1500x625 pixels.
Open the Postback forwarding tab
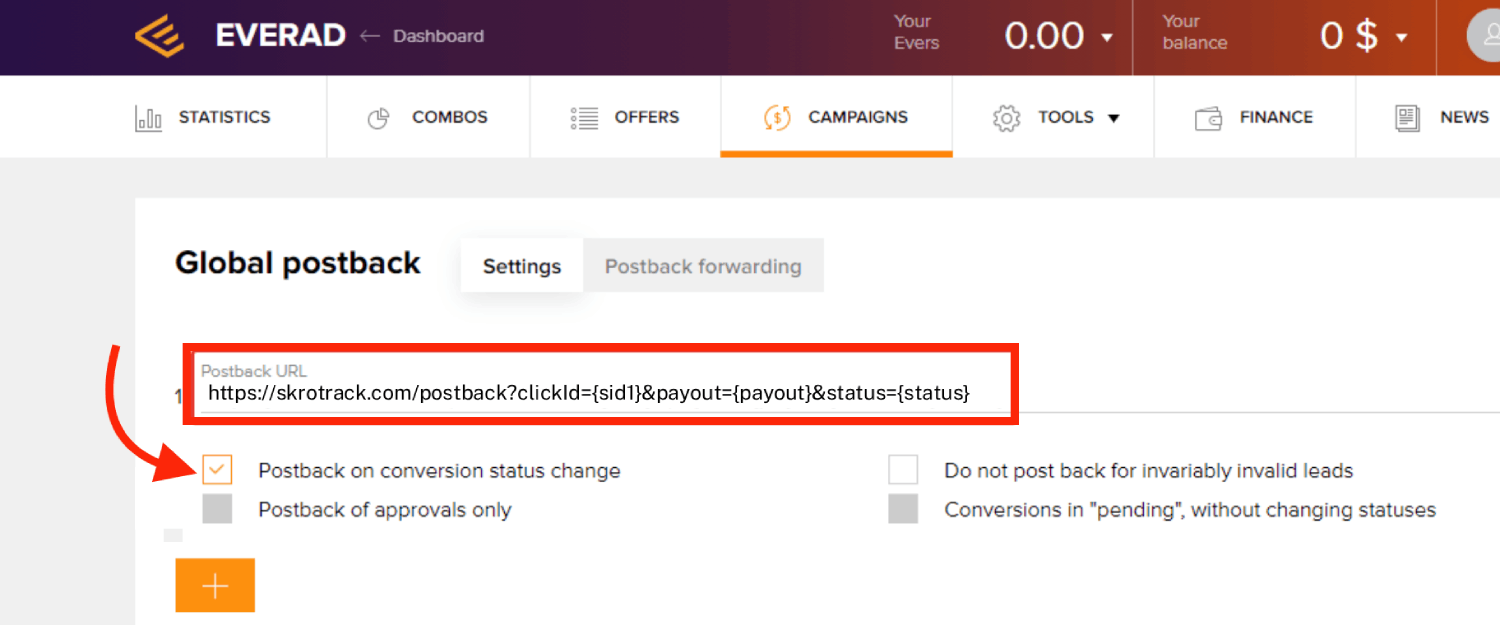(x=703, y=266)
